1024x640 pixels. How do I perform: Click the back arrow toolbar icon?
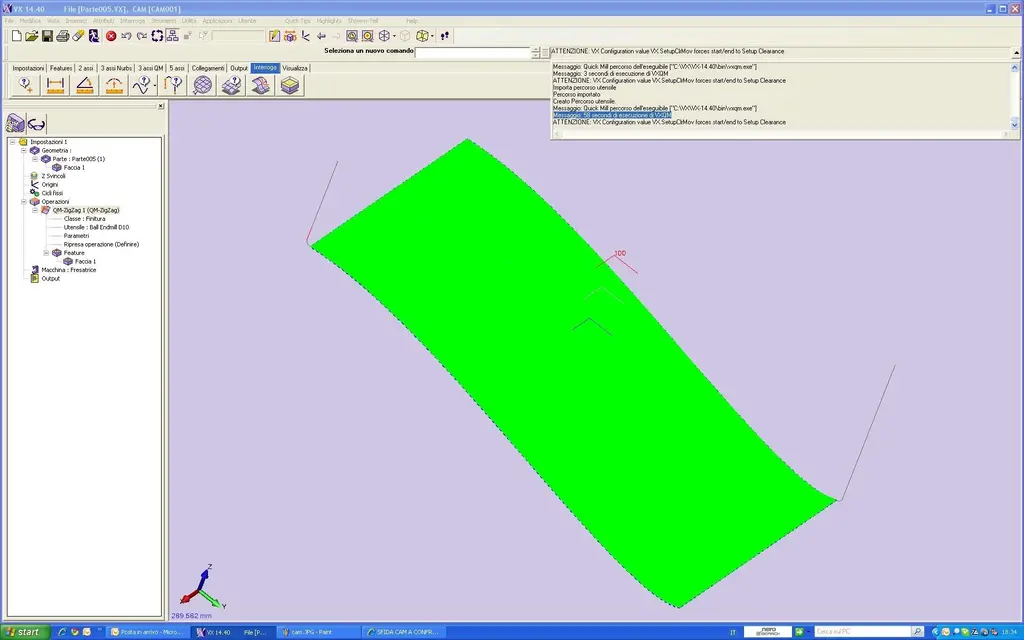321,36
